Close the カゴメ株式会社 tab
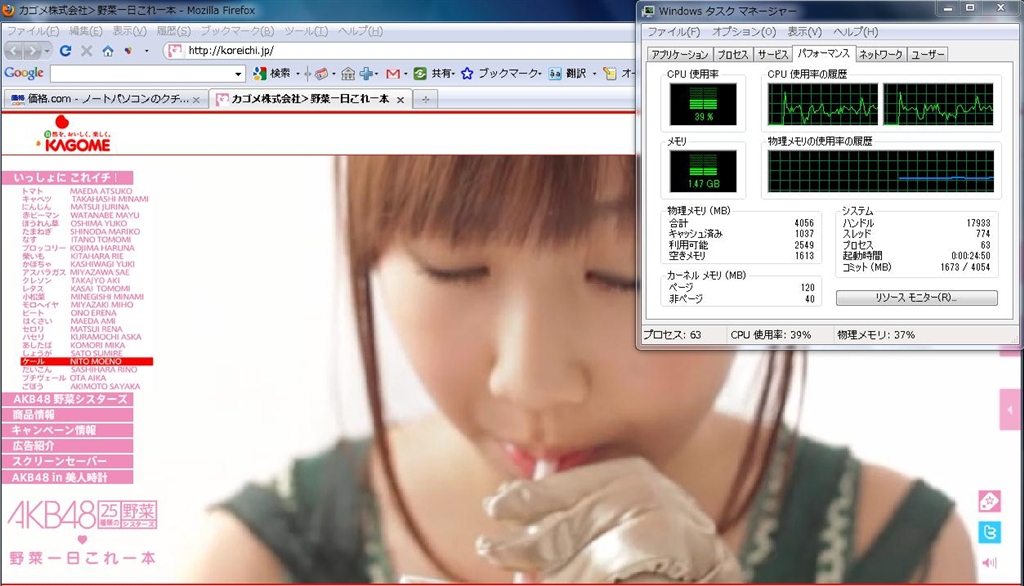Screen dimensions: 1024x586 click(x=400, y=100)
